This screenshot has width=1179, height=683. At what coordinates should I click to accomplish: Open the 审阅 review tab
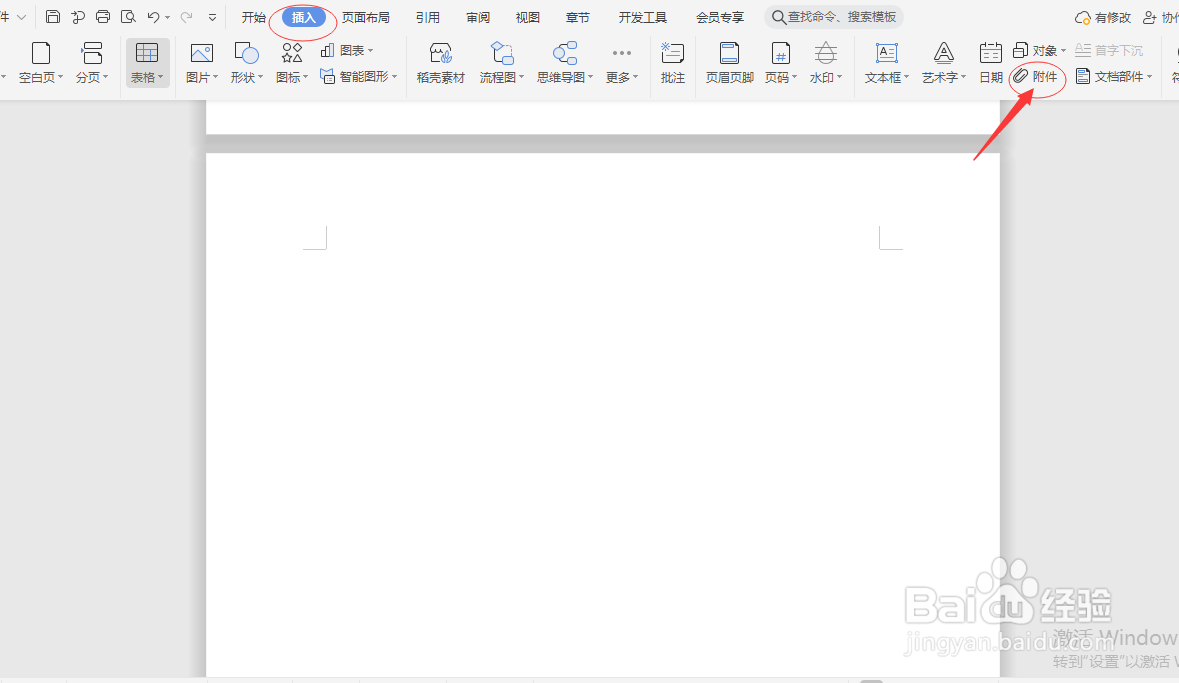tap(477, 16)
